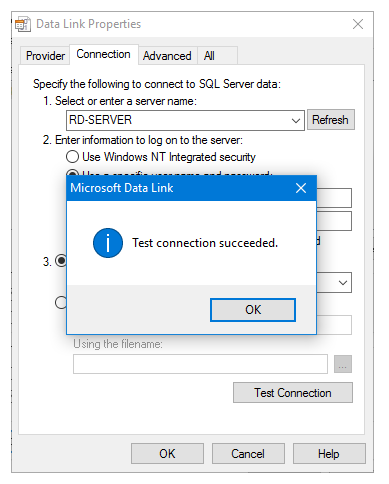This screenshot has width=389, height=484.
Task: Go to the All tab
Action: point(217,56)
